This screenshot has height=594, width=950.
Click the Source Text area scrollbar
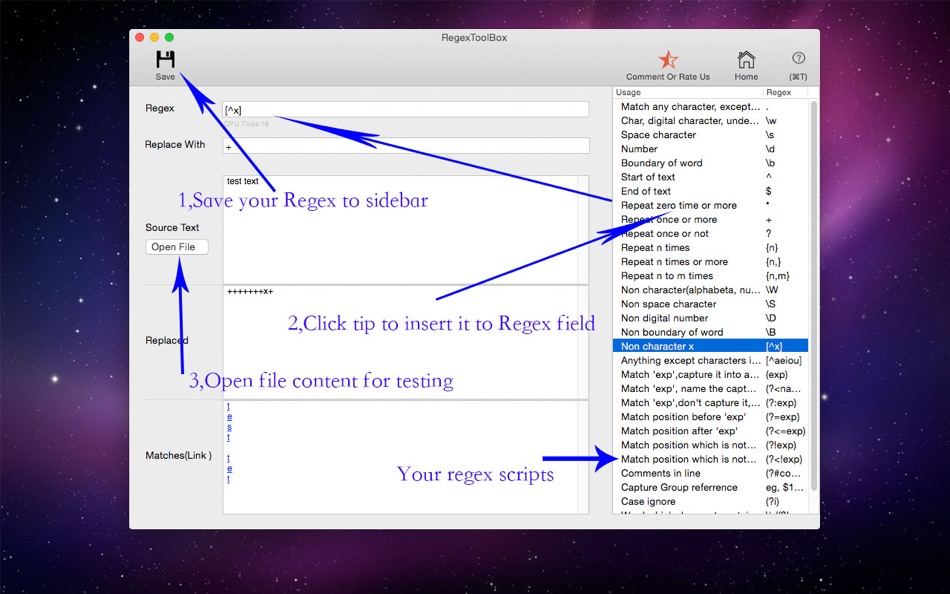(x=583, y=229)
